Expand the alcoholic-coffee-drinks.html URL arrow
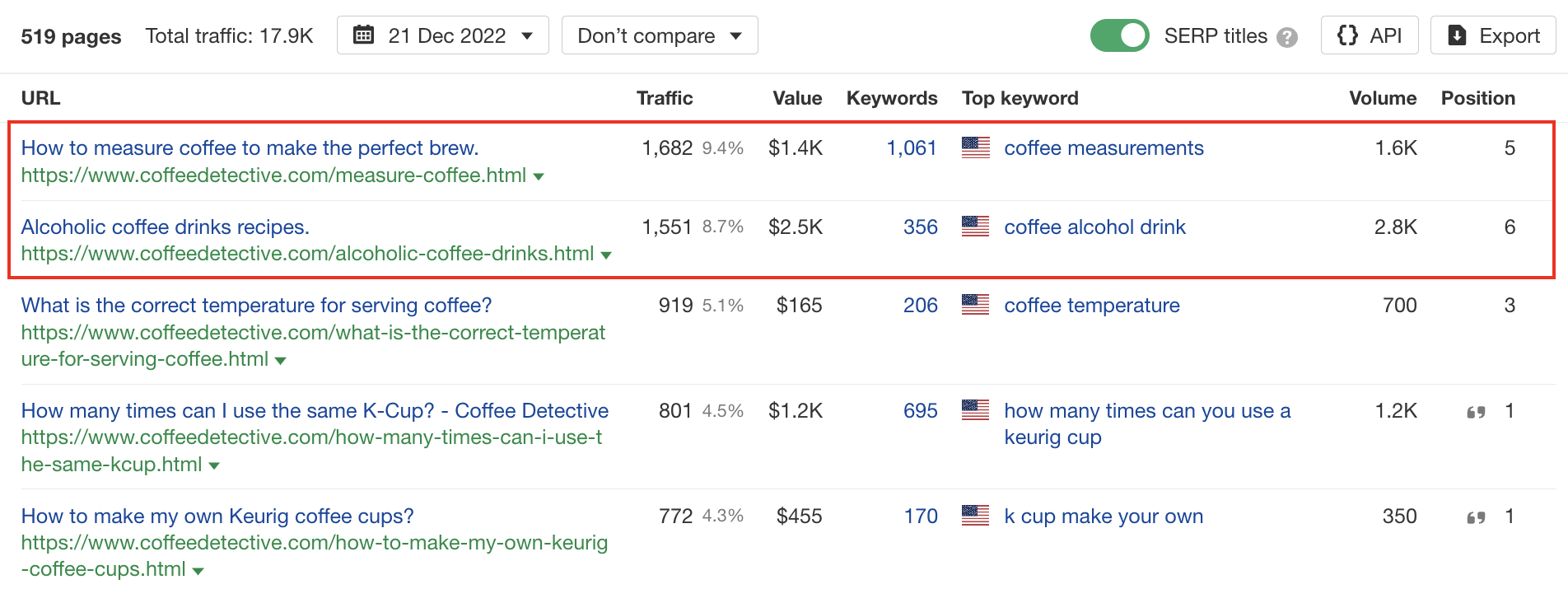The width and height of the screenshot is (1568, 589). click(x=606, y=255)
